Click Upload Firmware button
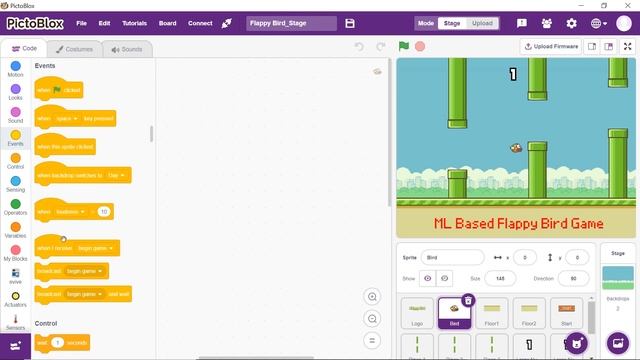 (x=551, y=47)
